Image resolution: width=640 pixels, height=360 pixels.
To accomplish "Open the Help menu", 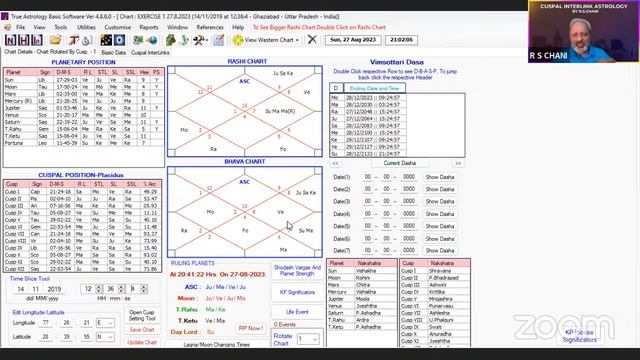I will [238, 27].
